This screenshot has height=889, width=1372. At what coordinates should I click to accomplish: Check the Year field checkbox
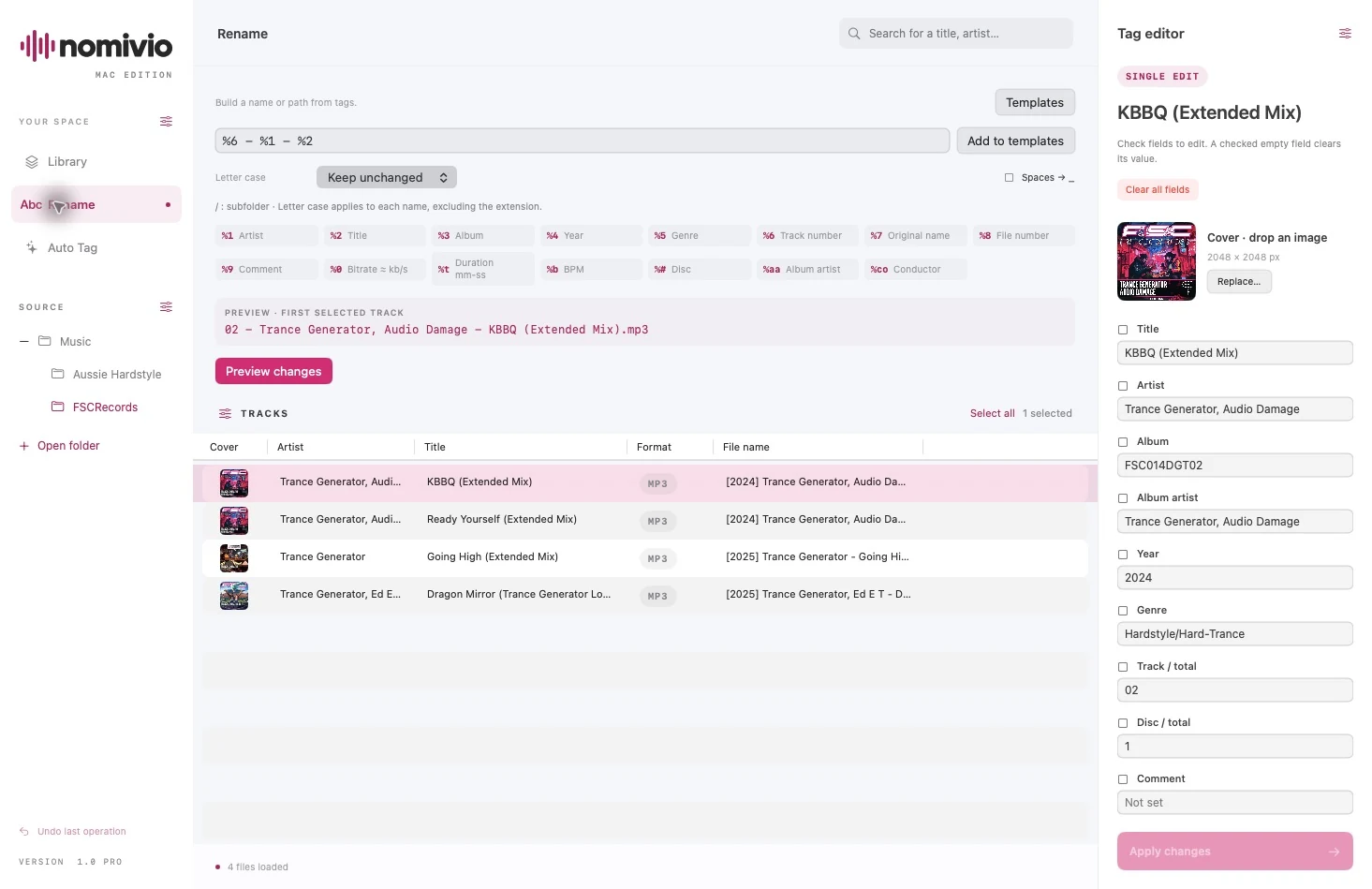coord(1123,555)
